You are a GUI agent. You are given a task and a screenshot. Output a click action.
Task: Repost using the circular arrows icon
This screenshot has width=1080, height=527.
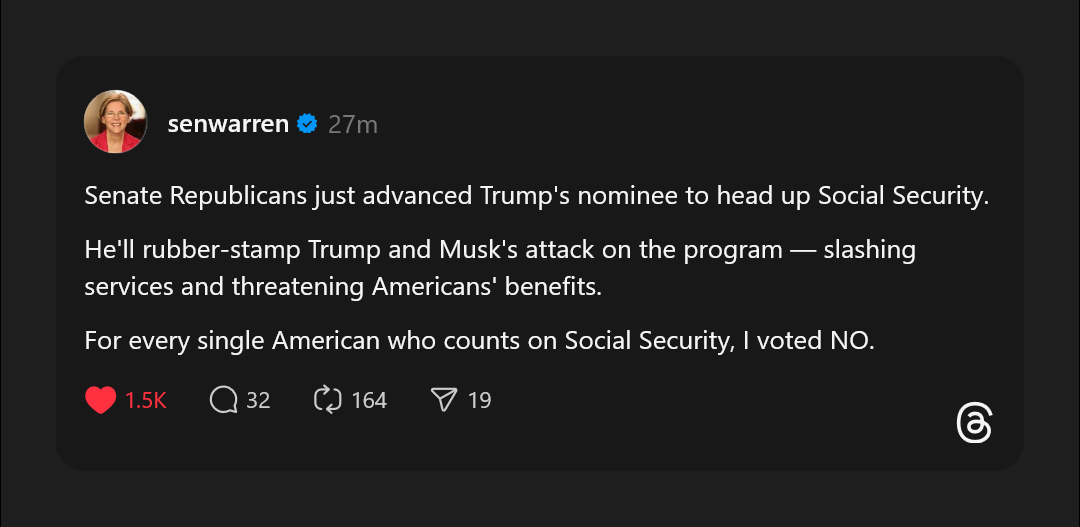point(328,400)
